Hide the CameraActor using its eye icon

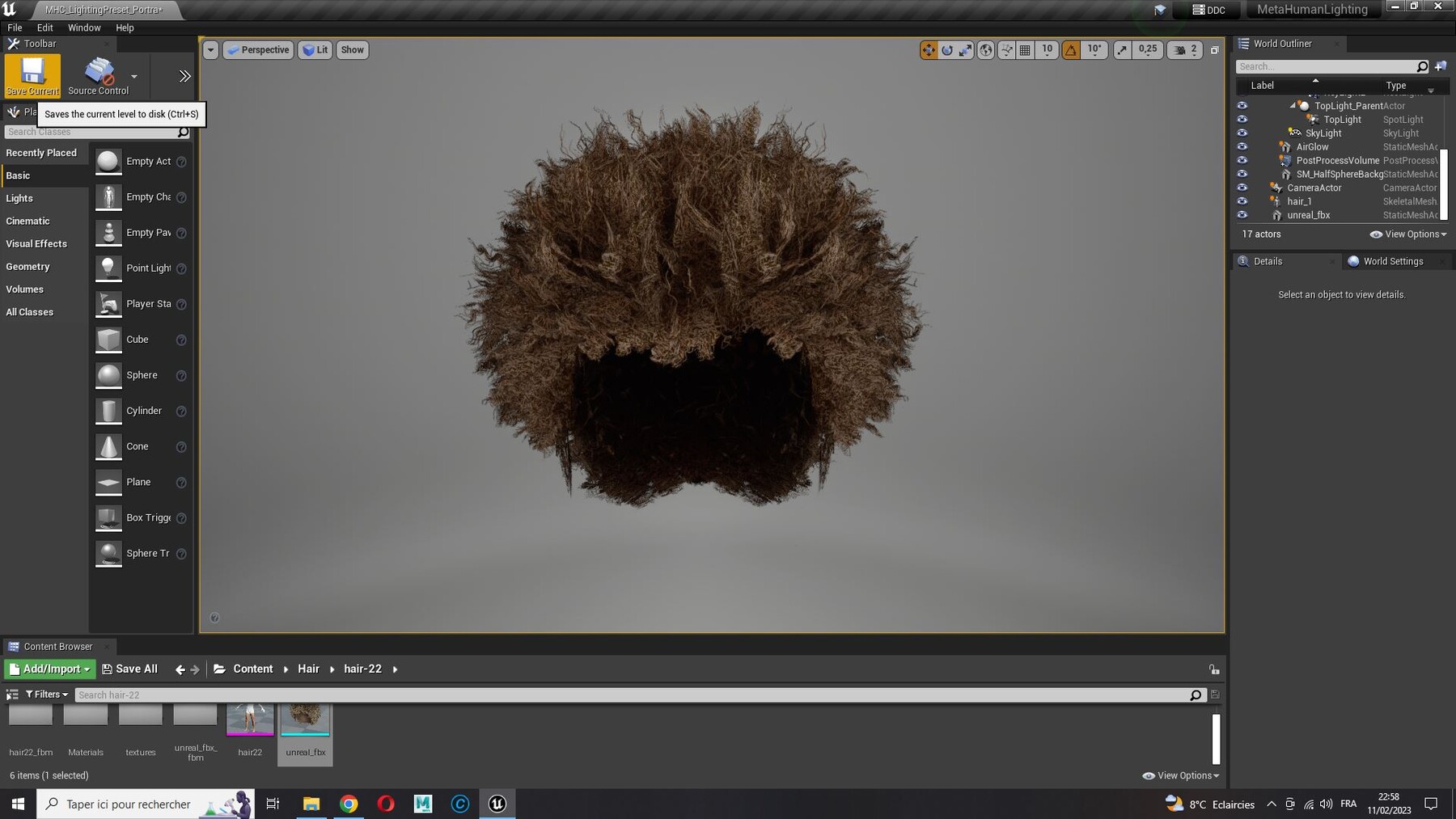coord(1242,188)
